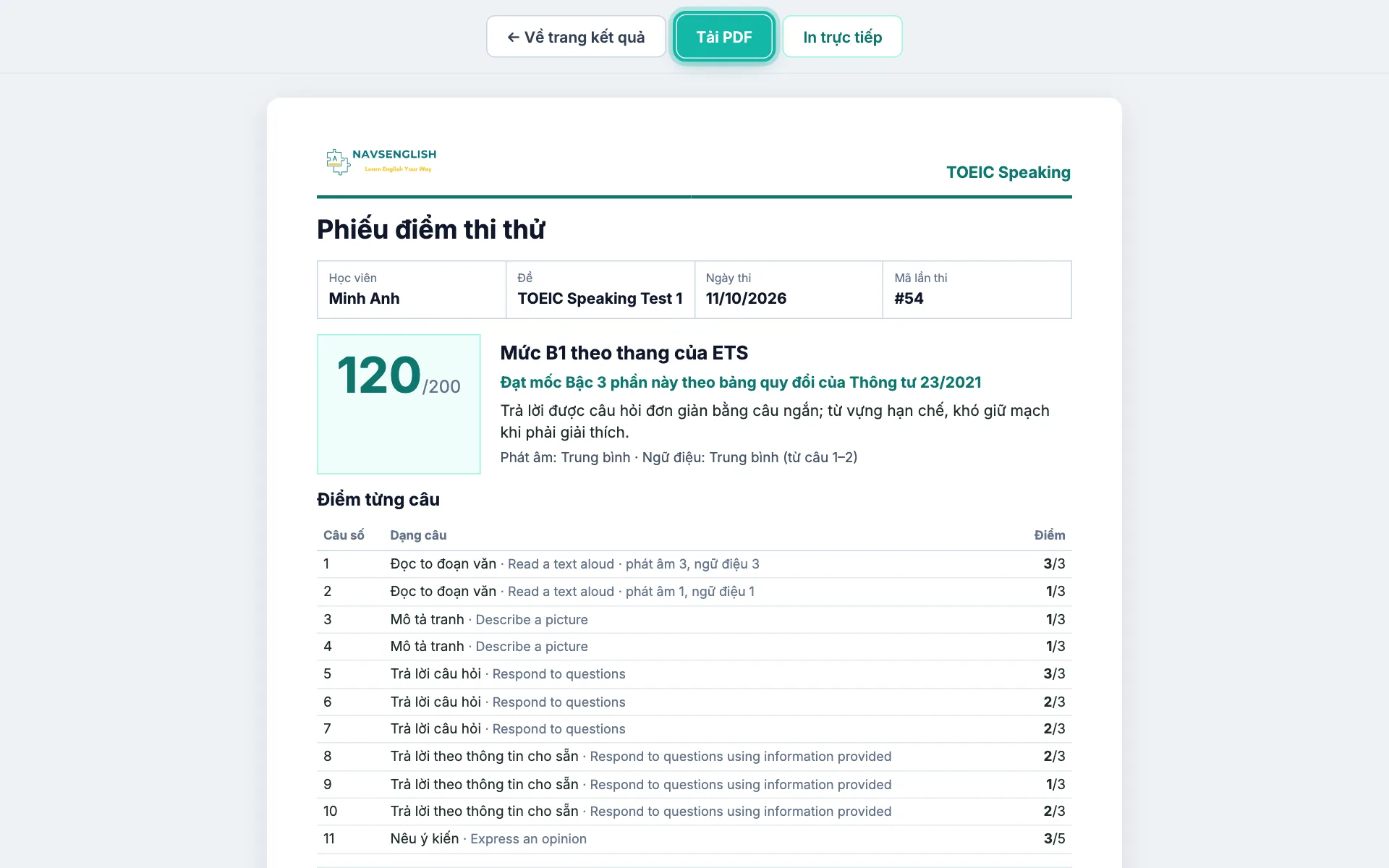This screenshot has height=868, width=1389.
Task: Select question 6 'Trả lời câu hỏi' row
Action: (x=694, y=702)
